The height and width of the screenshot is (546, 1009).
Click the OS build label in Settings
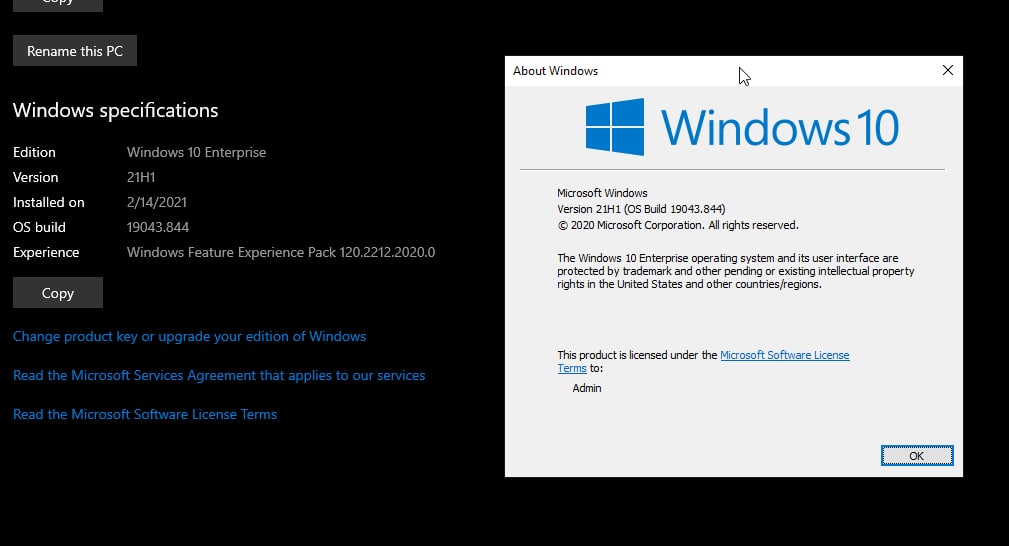(x=39, y=227)
